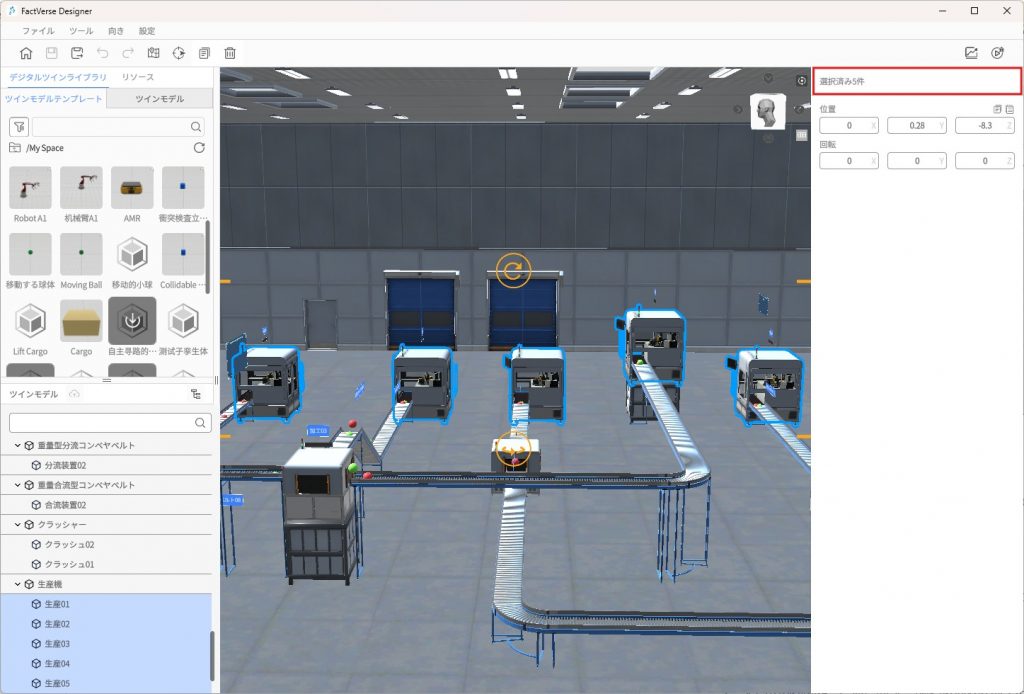The width and height of the screenshot is (1024, 694).
Task: Click the trash delete icon in toolbar
Action: pos(230,53)
